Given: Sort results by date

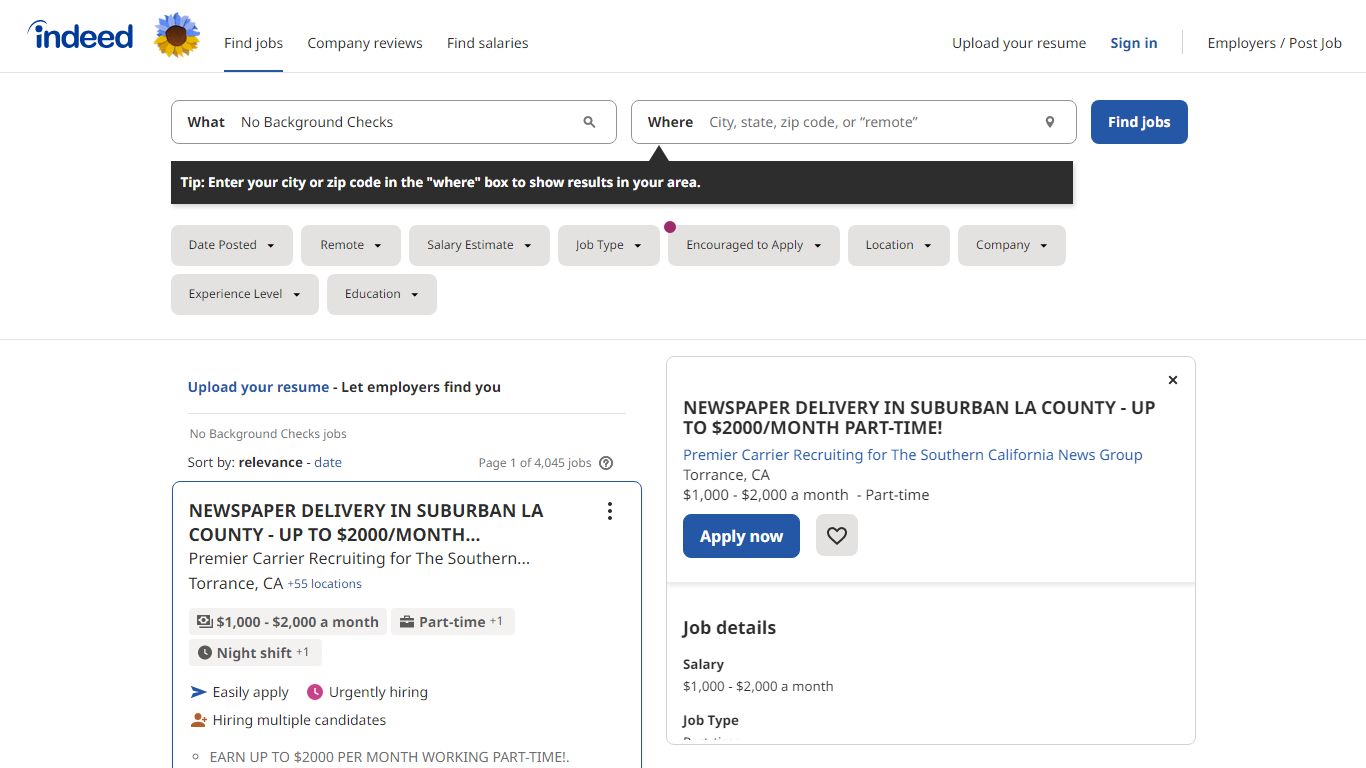Looking at the screenshot, I should click(x=328, y=463).
